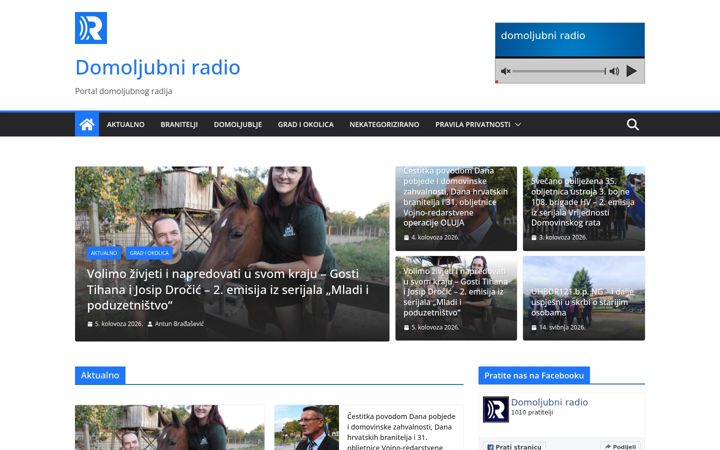Click the Pratite nas na Facebooku heading
720x450 pixels.
534,375
